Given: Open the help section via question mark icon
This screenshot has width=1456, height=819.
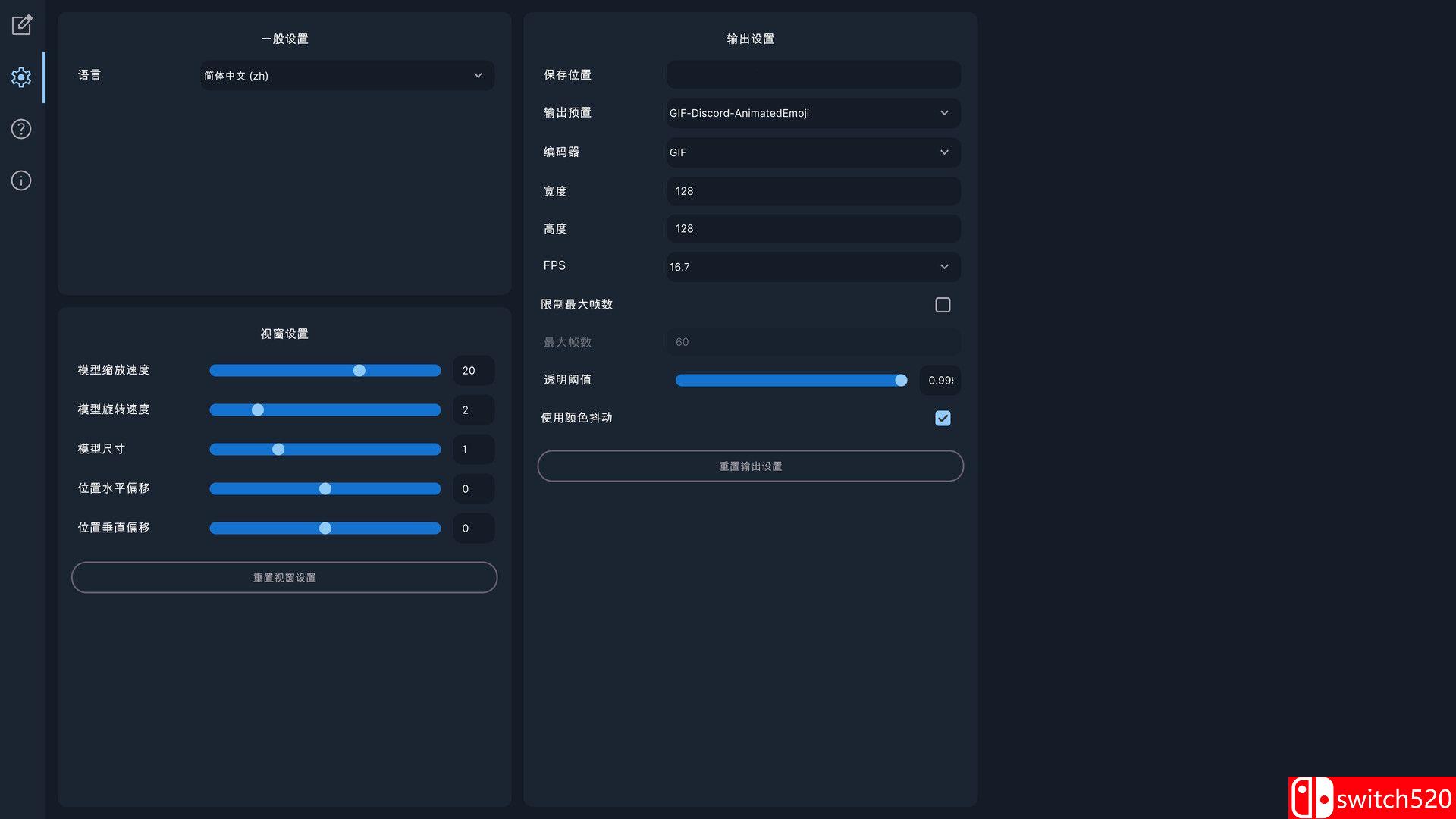Looking at the screenshot, I should 21,129.
